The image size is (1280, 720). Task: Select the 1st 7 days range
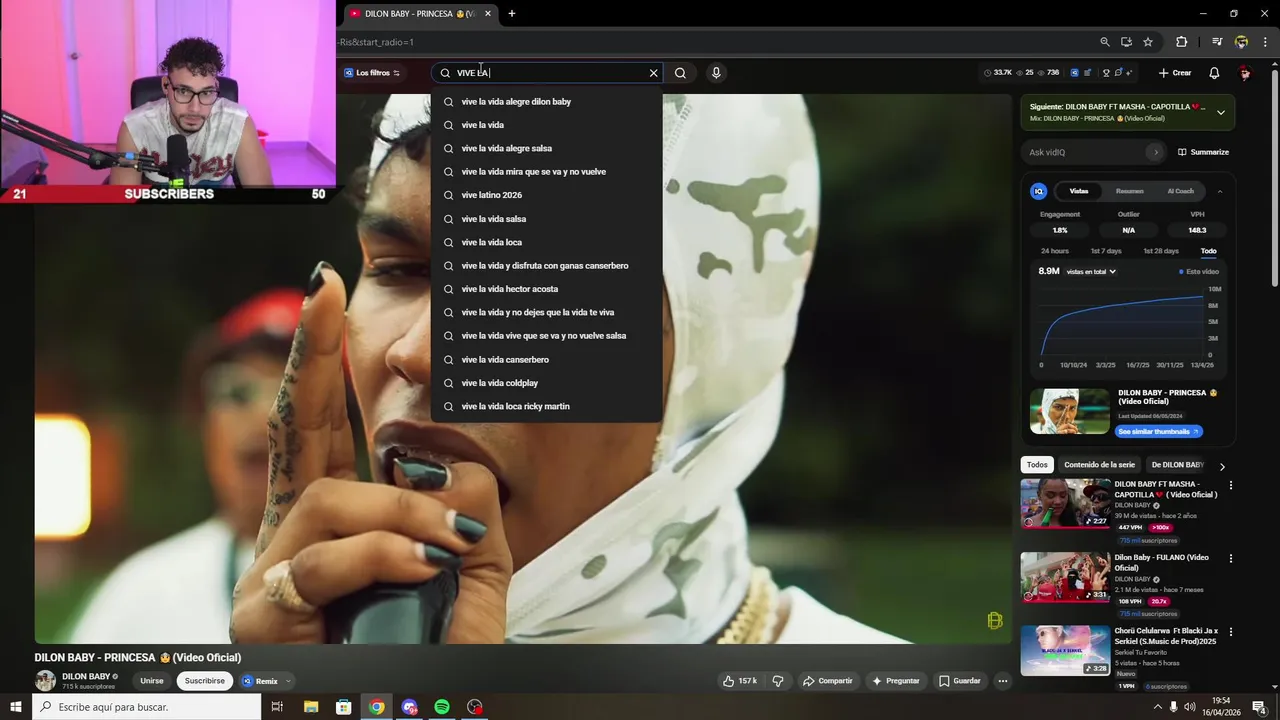1105,251
